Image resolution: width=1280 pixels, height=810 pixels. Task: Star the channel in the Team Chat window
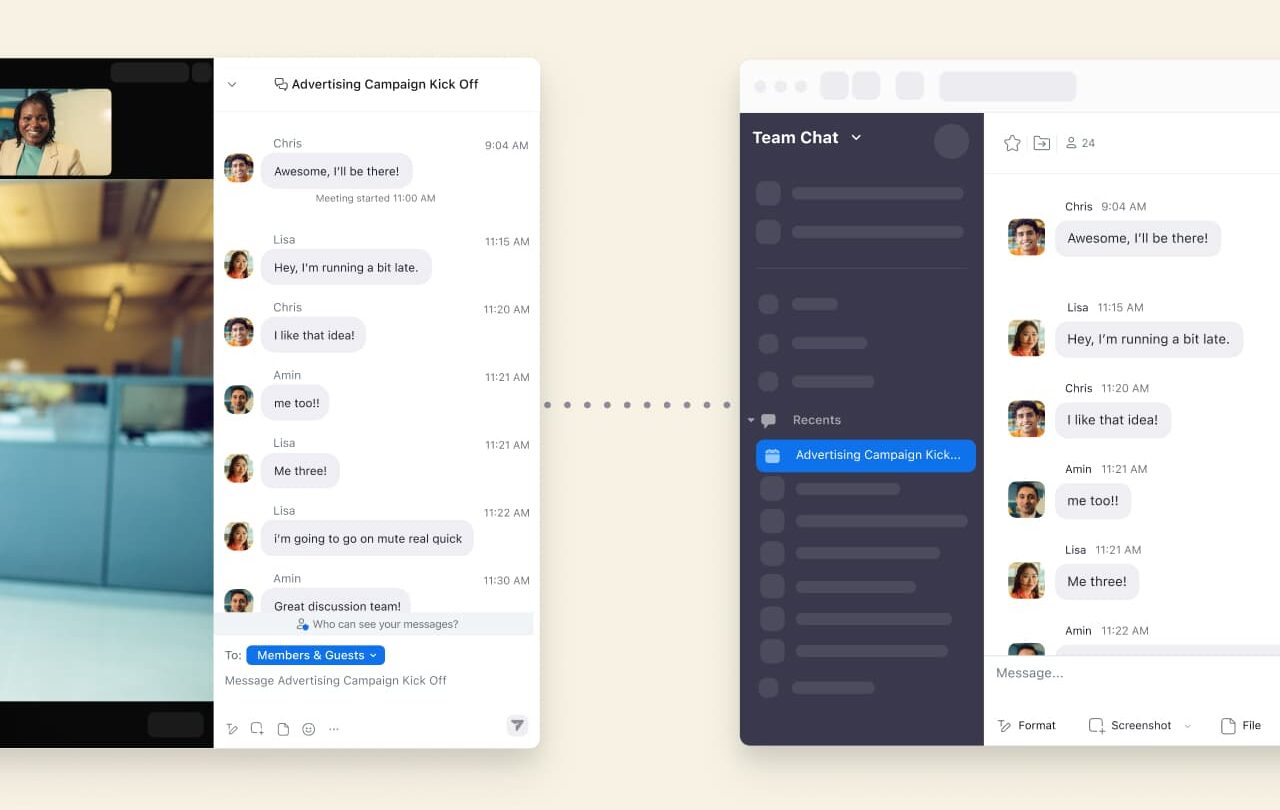[x=1012, y=143]
